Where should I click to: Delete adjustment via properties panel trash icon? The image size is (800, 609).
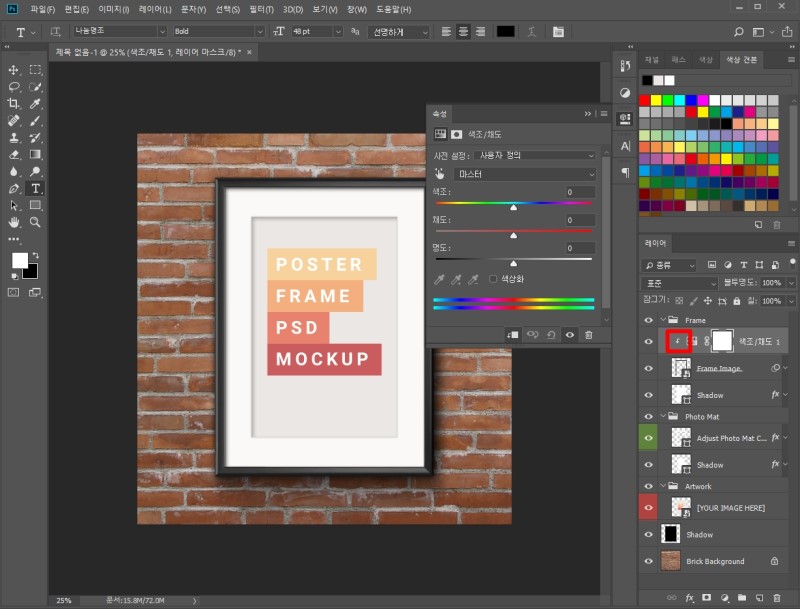click(x=588, y=335)
